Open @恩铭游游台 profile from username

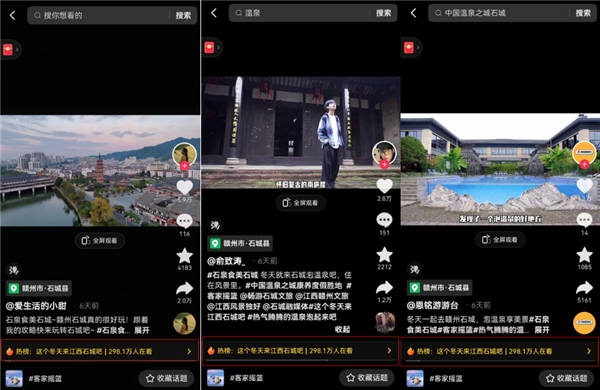point(432,305)
